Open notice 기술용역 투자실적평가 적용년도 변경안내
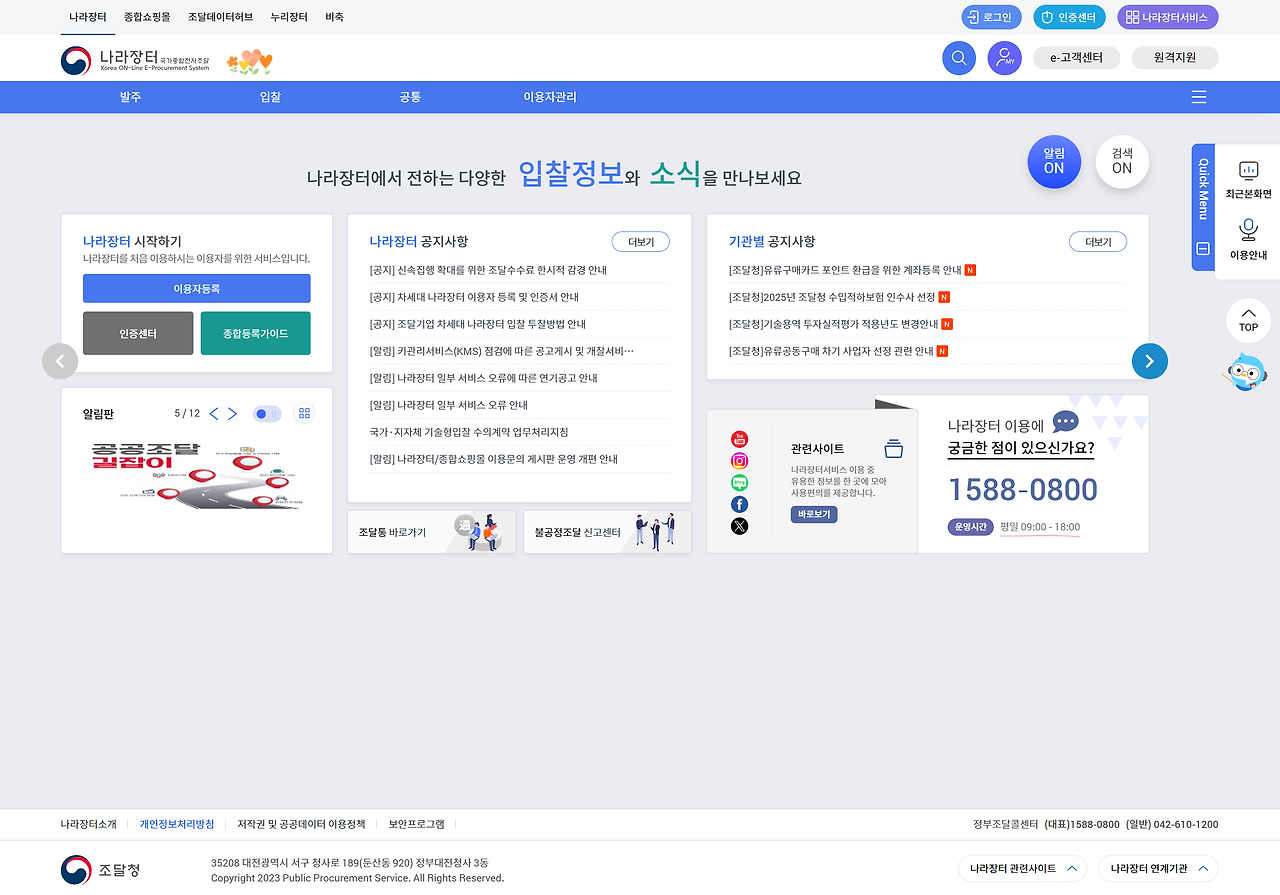 point(834,324)
